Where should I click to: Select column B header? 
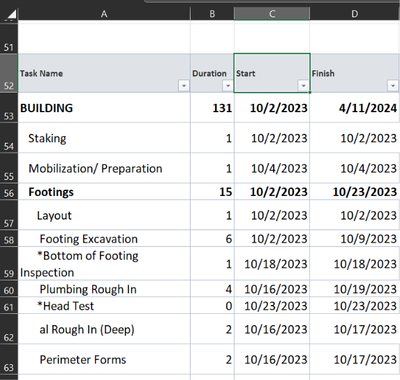(212, 14)
